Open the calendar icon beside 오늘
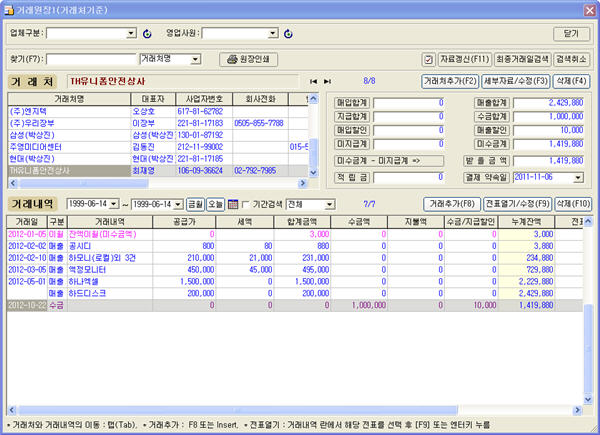 point(233,204)
